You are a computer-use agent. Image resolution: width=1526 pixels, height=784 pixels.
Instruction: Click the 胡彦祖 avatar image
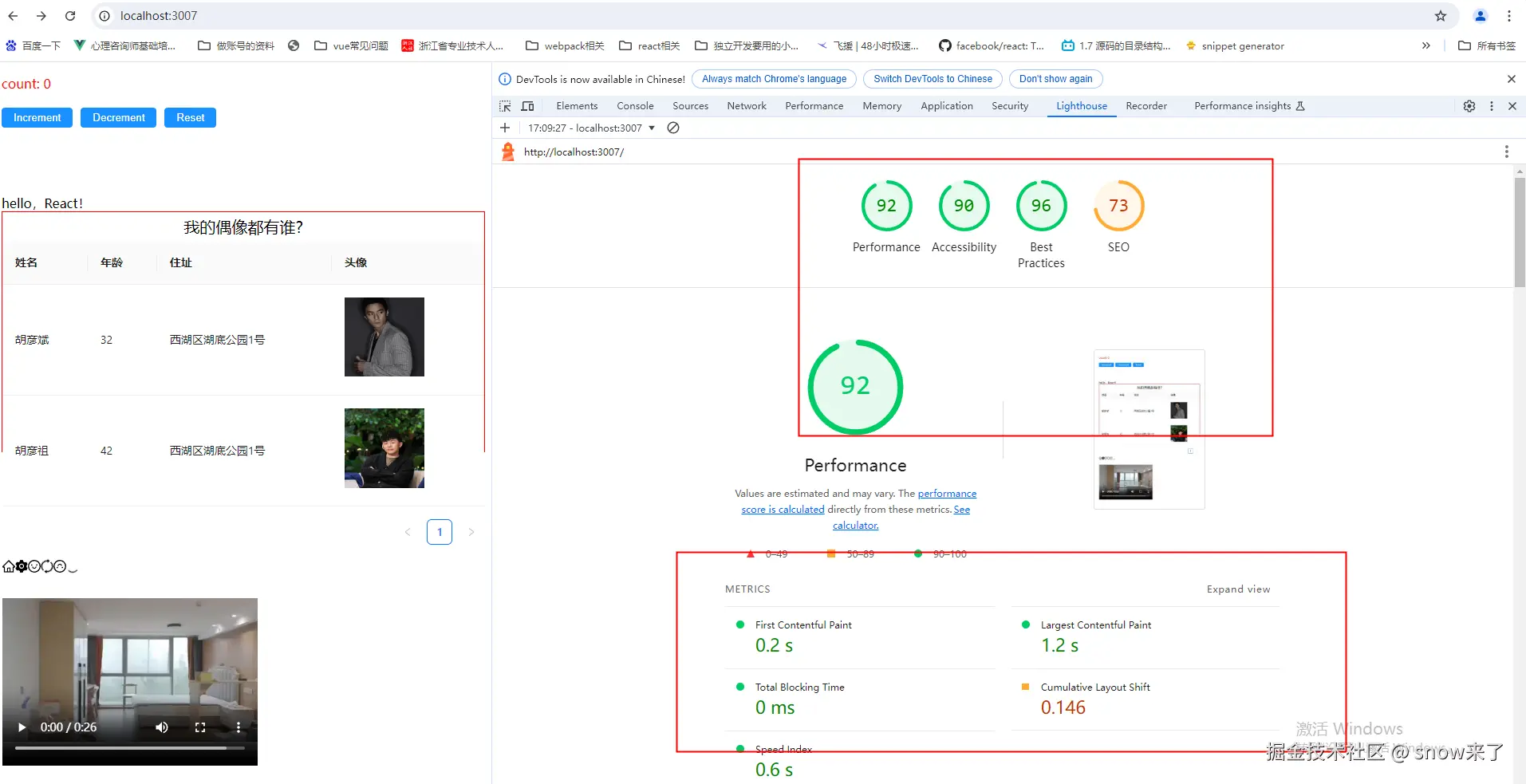[384, 448]
